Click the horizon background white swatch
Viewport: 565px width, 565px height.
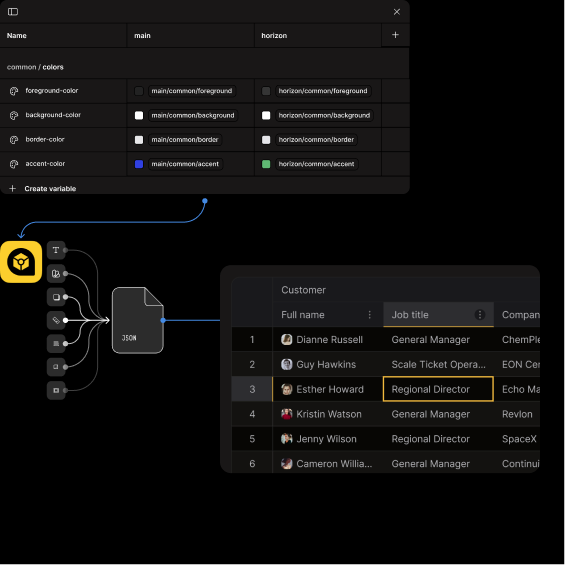point(266,115)
